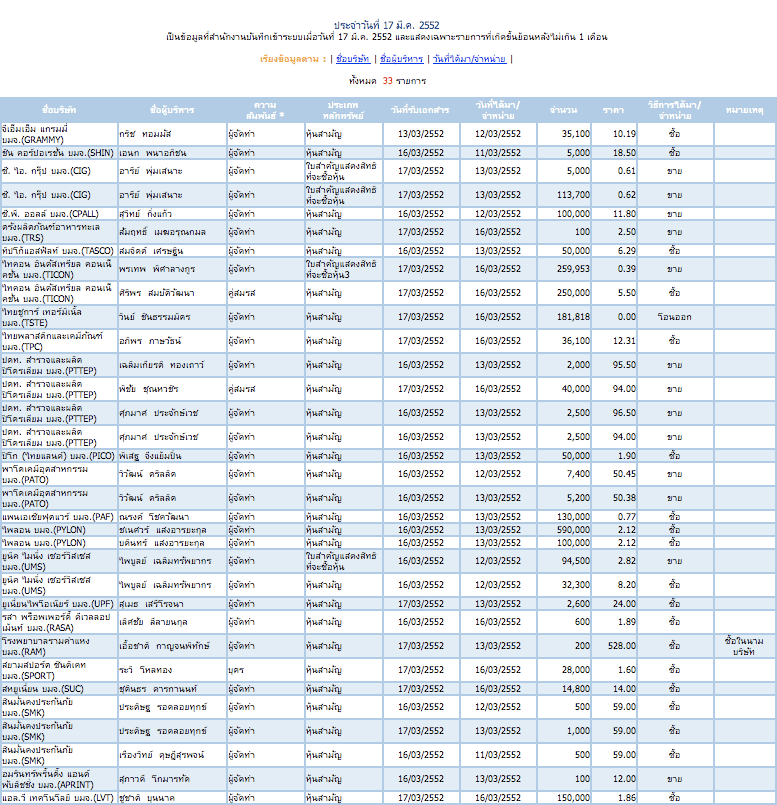Select the PAF company cell

tap(59, 516)
